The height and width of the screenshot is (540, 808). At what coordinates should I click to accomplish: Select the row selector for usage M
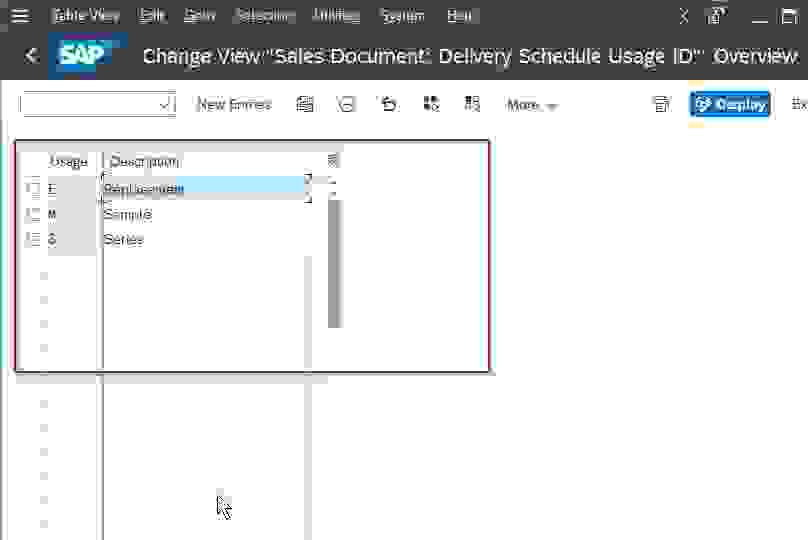(x=32, y=214)
